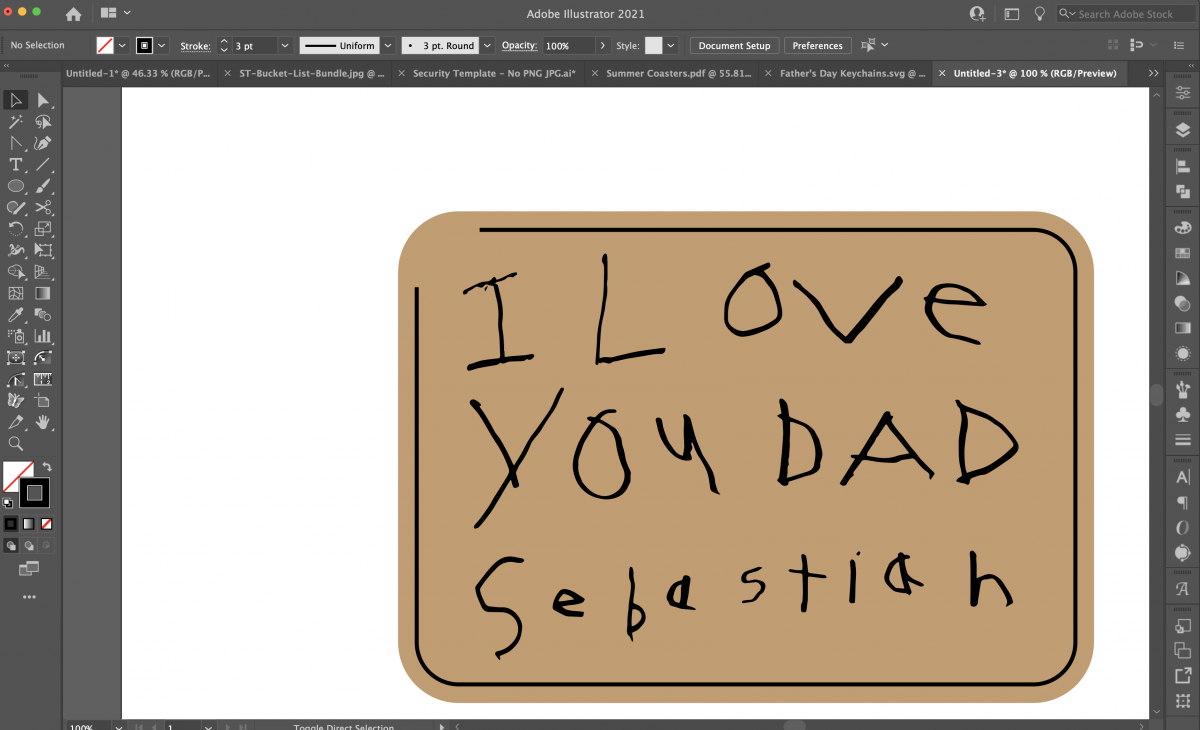Image resolution: width=1200 pixels, height=730 pixels.
Task: Set paint mode to Gradient
Action: pos(29,523)
